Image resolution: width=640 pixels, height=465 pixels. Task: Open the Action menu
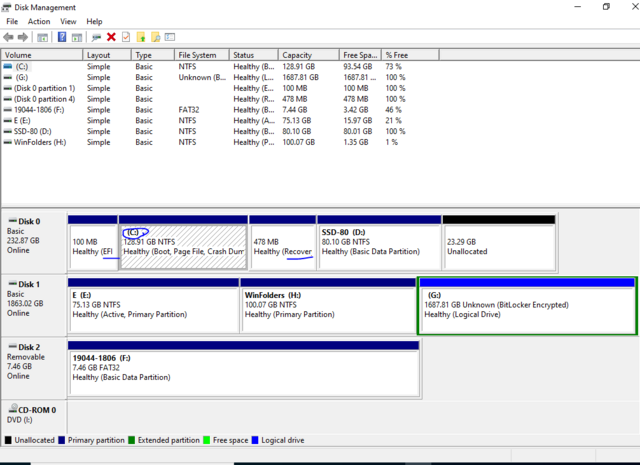(39, 21)
